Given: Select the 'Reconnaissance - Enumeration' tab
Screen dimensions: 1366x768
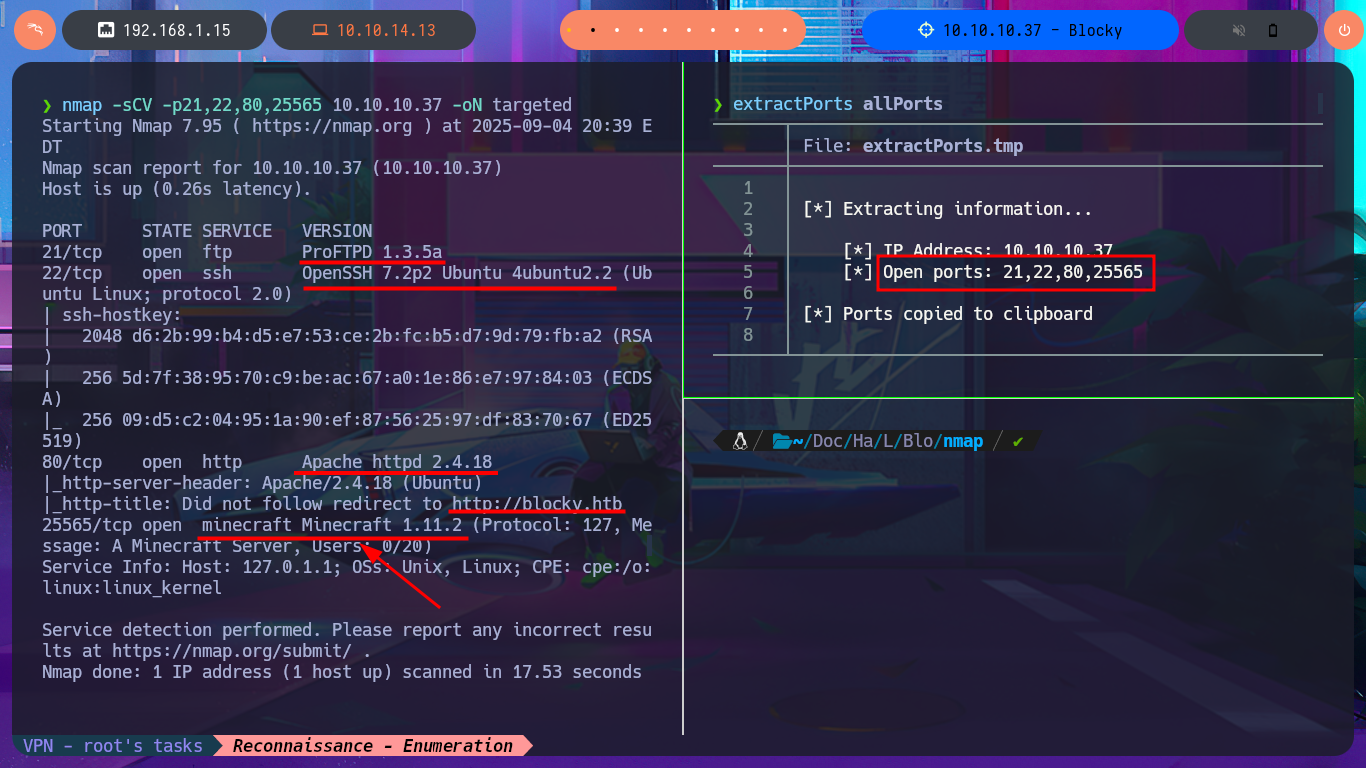Looking at the screenshot, I should (372, 746).
